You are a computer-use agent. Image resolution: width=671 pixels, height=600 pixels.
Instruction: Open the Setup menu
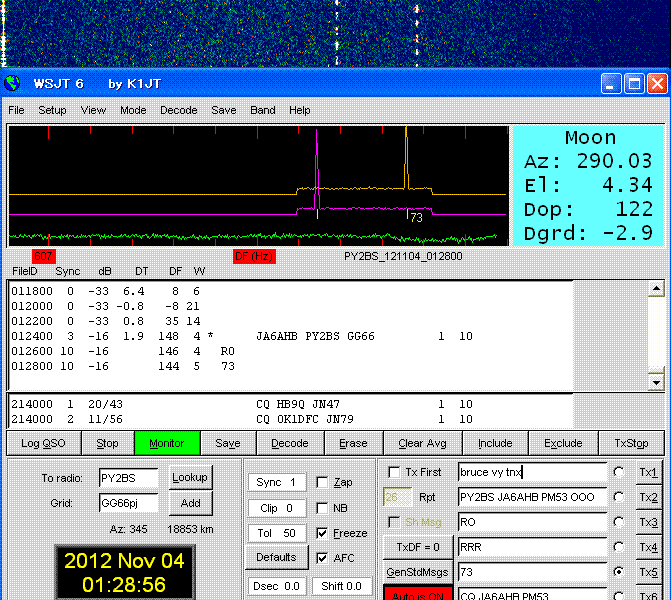click(52, 110)
